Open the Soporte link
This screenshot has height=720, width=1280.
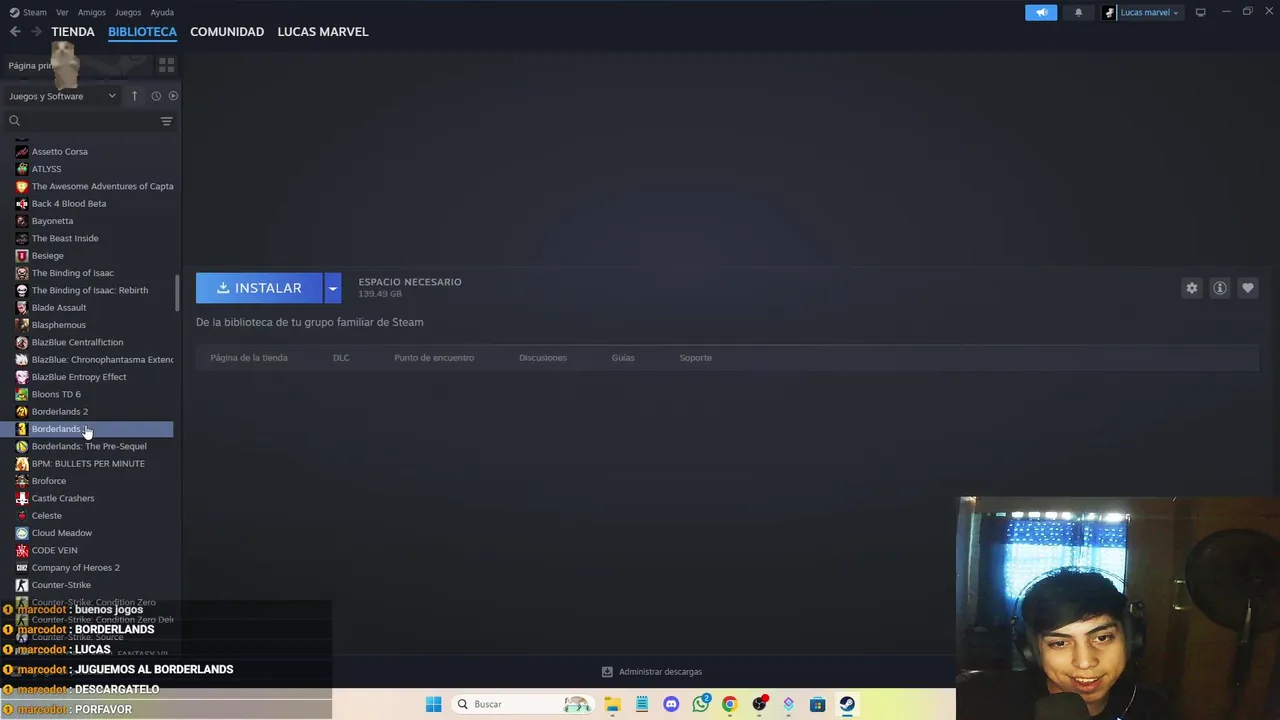coord(696,358)
